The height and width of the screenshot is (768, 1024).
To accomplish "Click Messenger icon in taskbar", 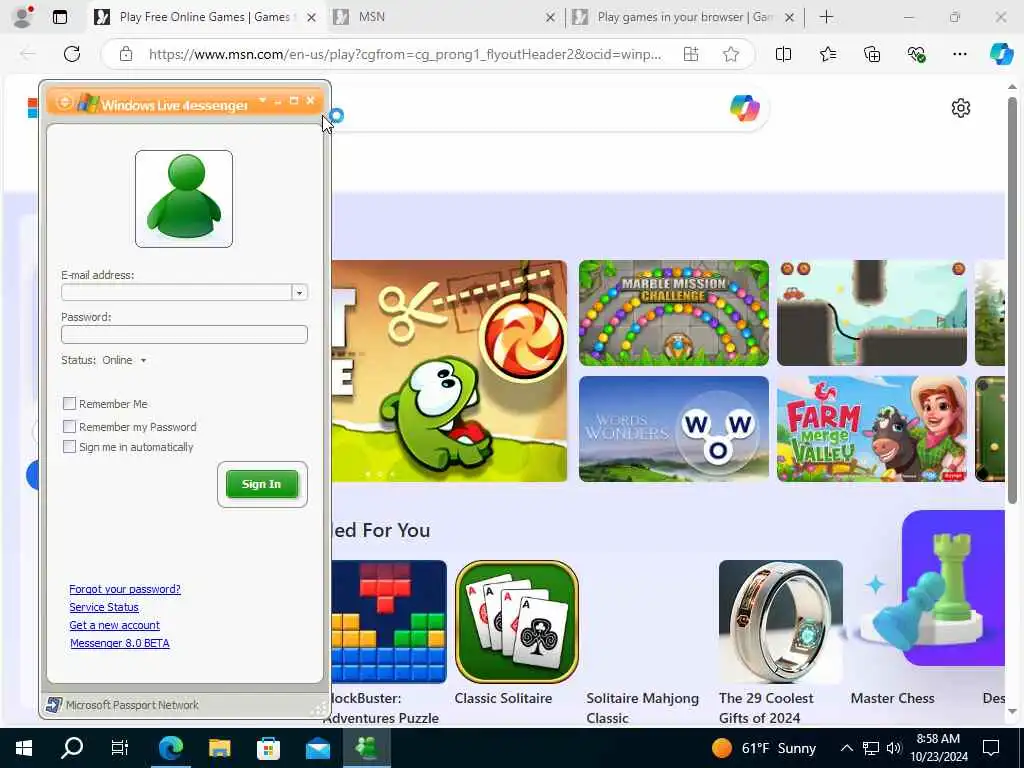I will point(367,748).
